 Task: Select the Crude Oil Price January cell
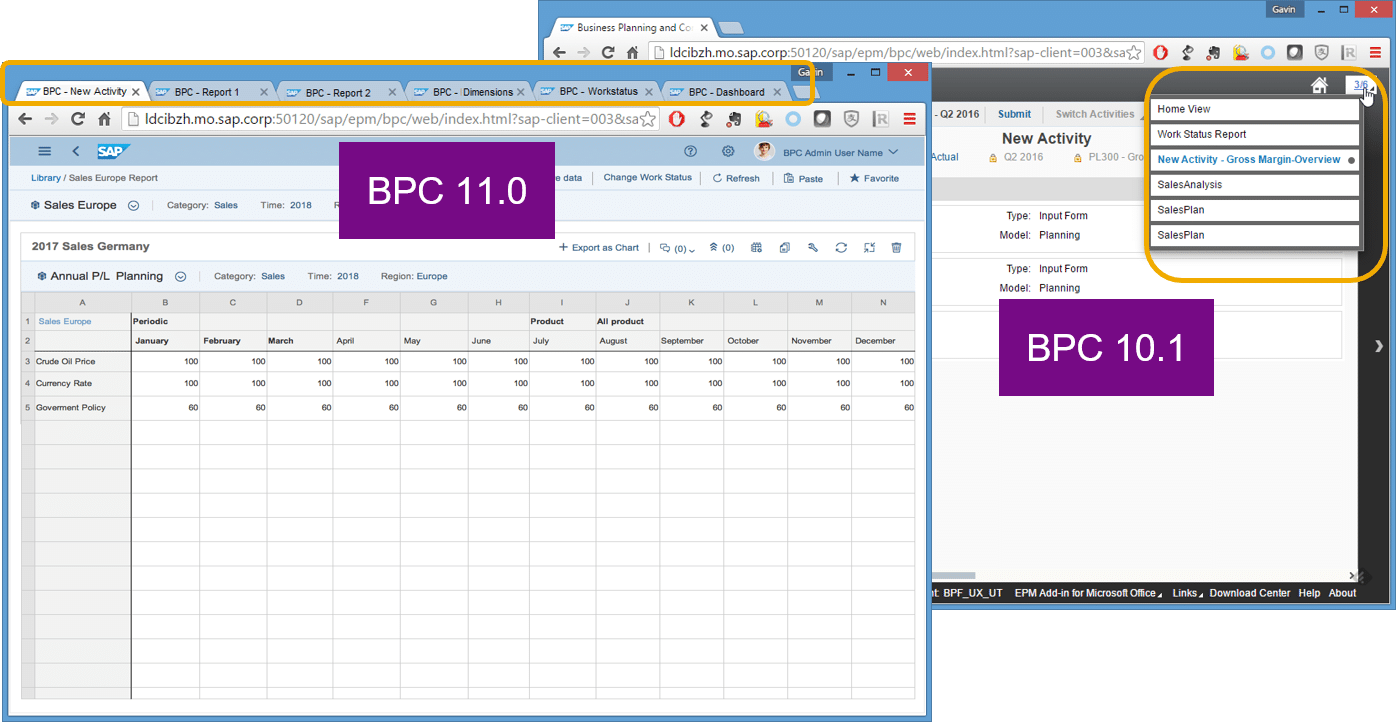pyautogui.click(x=165, y=361)
